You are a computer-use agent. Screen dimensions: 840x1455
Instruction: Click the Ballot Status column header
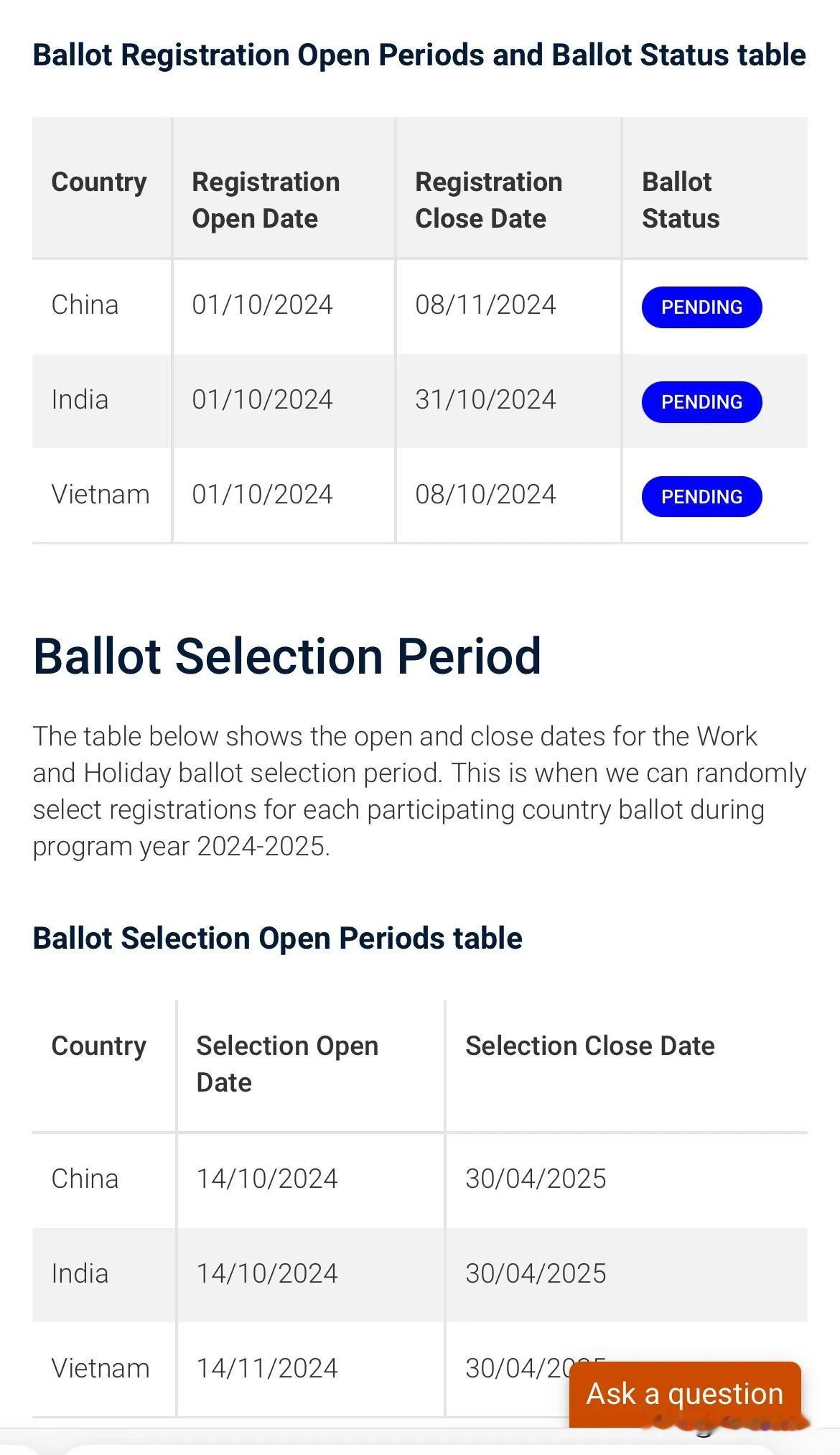click(x=681, y=200)
